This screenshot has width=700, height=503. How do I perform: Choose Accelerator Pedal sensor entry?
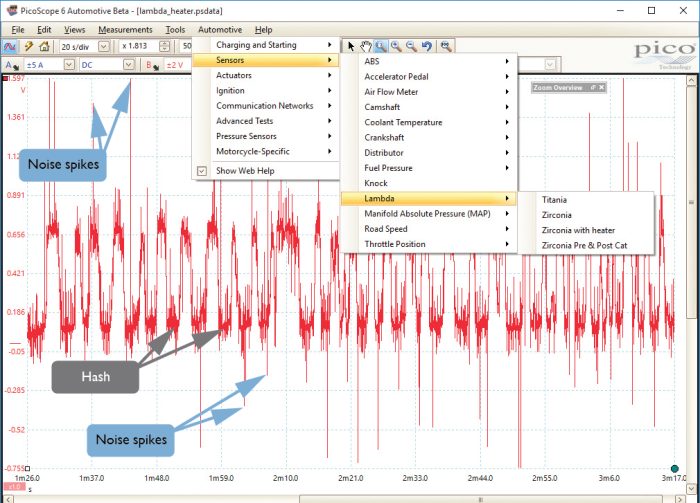click(x=429, y=77)
